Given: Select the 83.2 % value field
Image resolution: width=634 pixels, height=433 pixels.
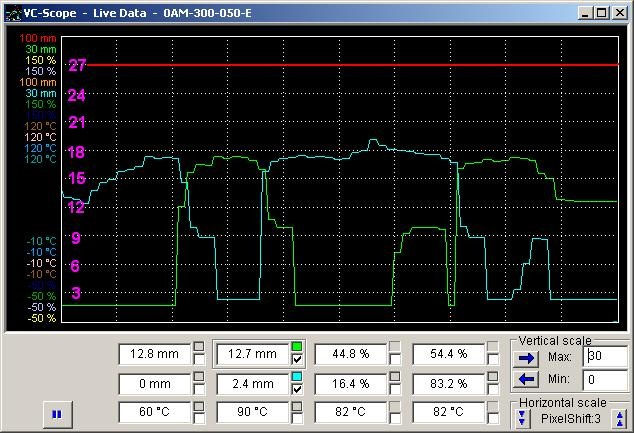Looking at the screenshot, I should pyautogui.click(x=448, y=384).
